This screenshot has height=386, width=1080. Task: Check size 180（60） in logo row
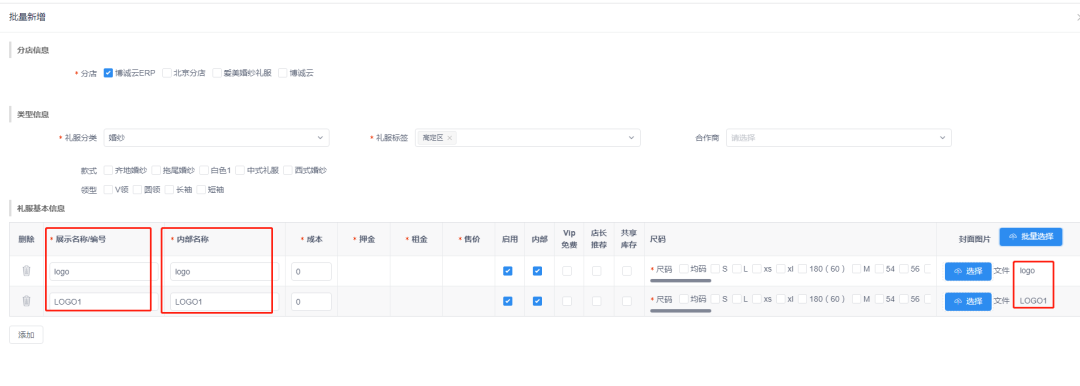802,269
